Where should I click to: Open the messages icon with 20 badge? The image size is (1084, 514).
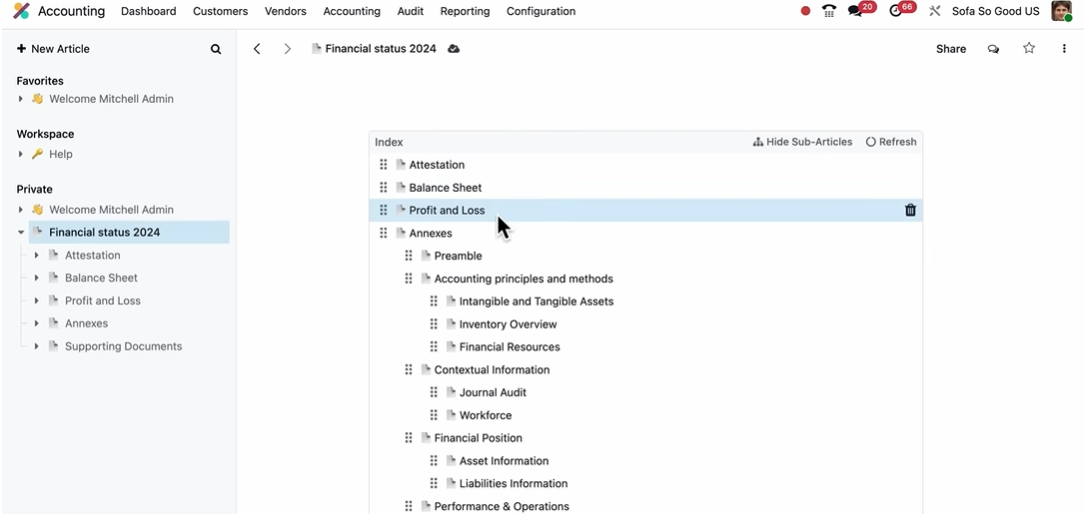[x=856, y=11]
